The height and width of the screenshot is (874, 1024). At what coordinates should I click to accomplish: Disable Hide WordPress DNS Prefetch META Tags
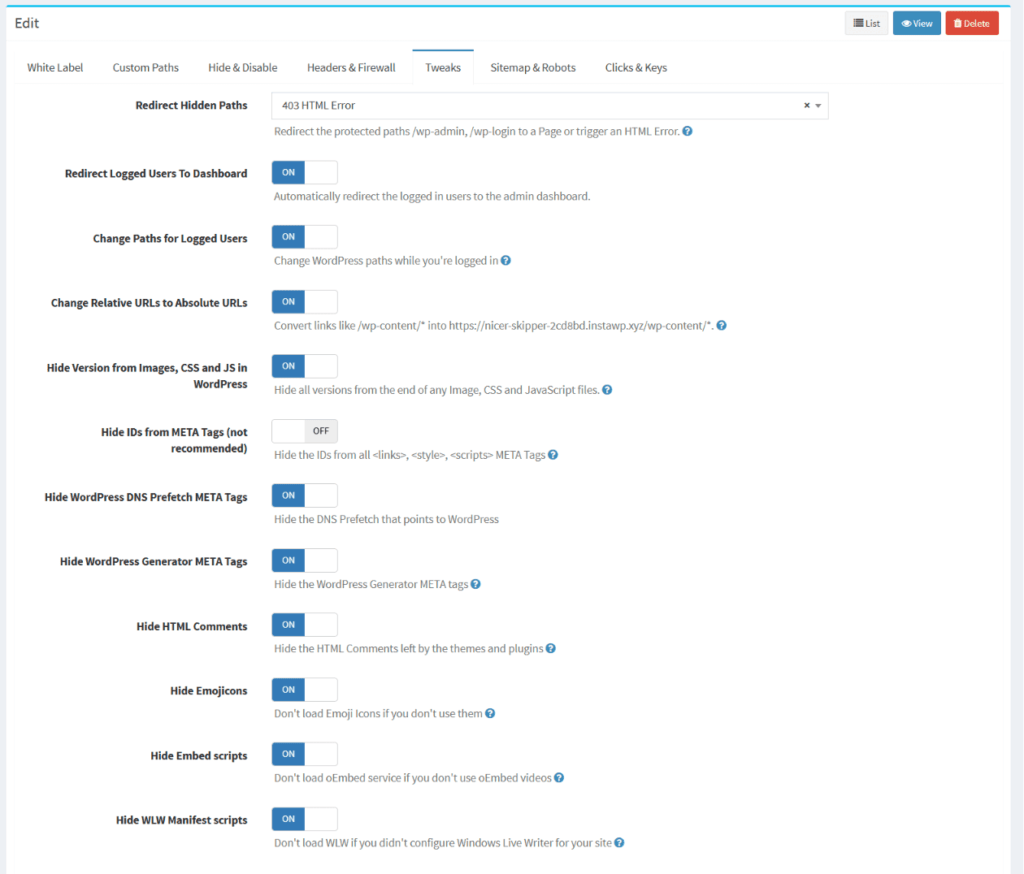304,495
